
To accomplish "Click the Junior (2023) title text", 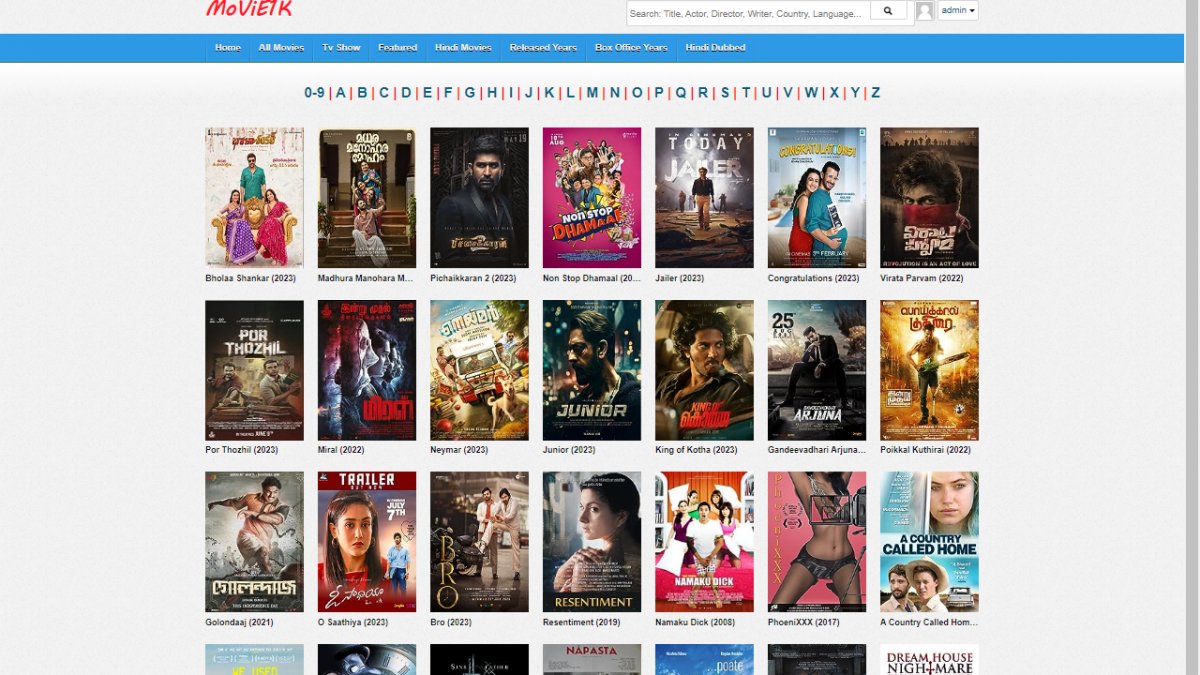I will (x=569, y=450).
